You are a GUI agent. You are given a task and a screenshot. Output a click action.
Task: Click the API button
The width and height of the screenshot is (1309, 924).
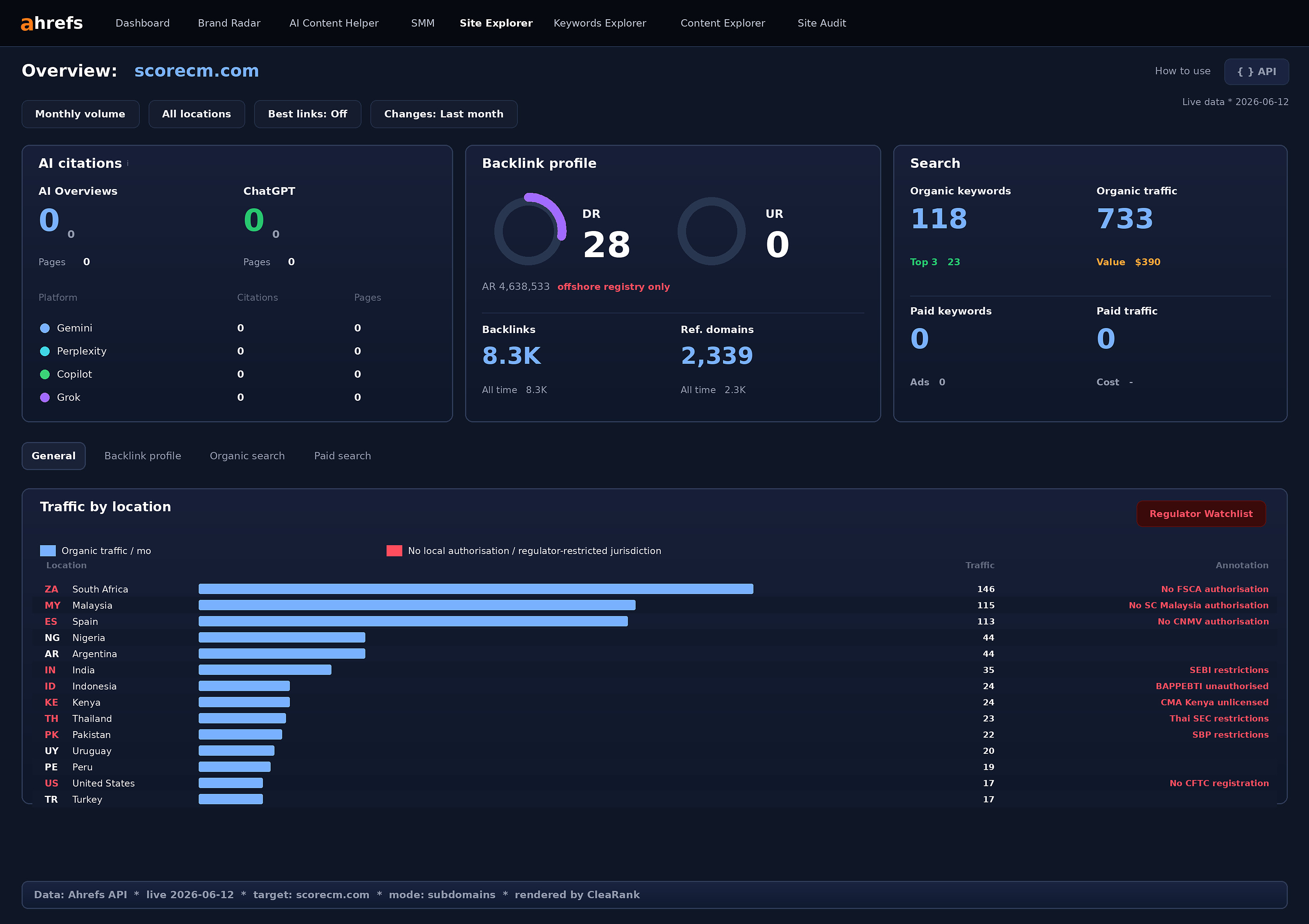click(1257, 72)
